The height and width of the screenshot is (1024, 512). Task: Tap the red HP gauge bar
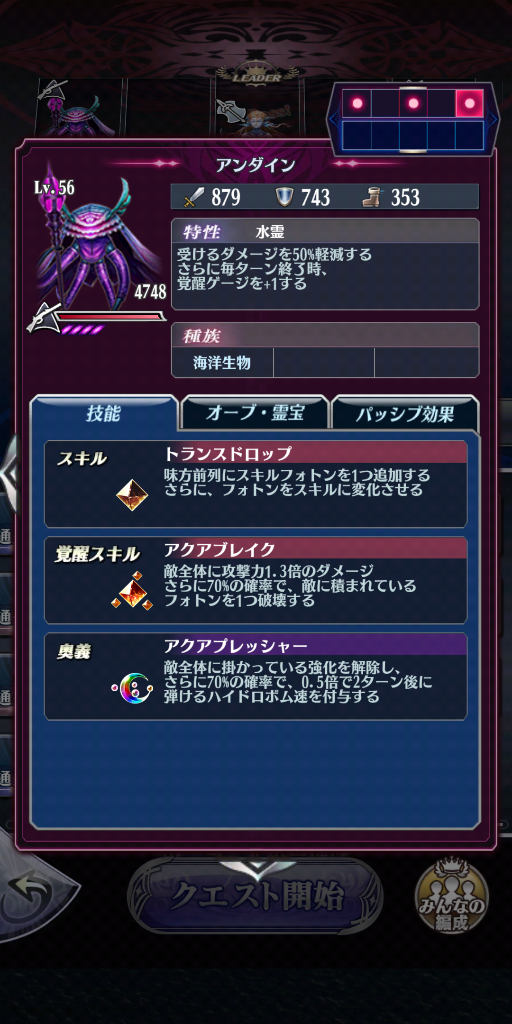[x=109, y=317]
